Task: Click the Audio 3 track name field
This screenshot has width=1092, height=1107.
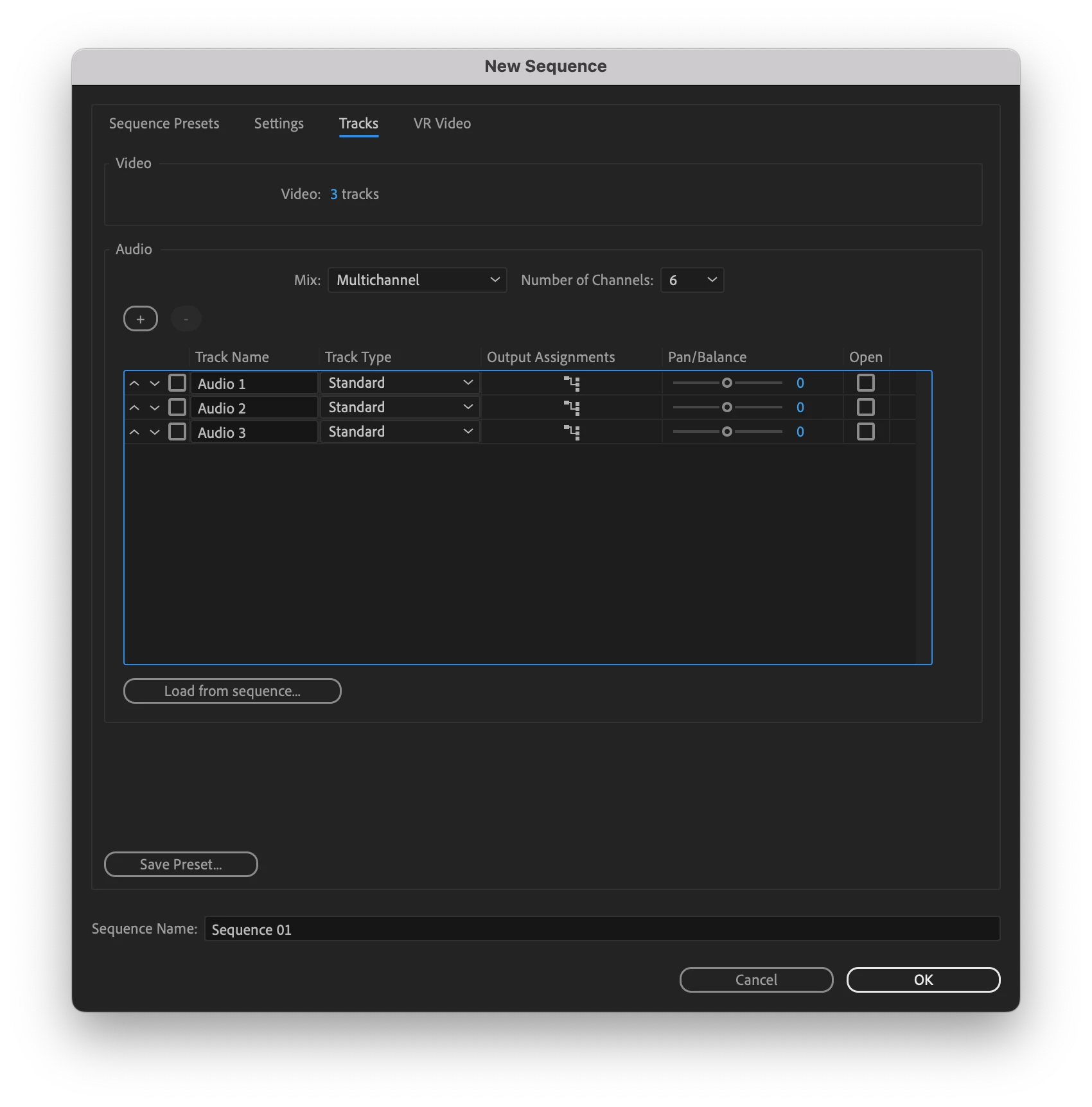Action: pyautogui.click(x=254, y=432)
